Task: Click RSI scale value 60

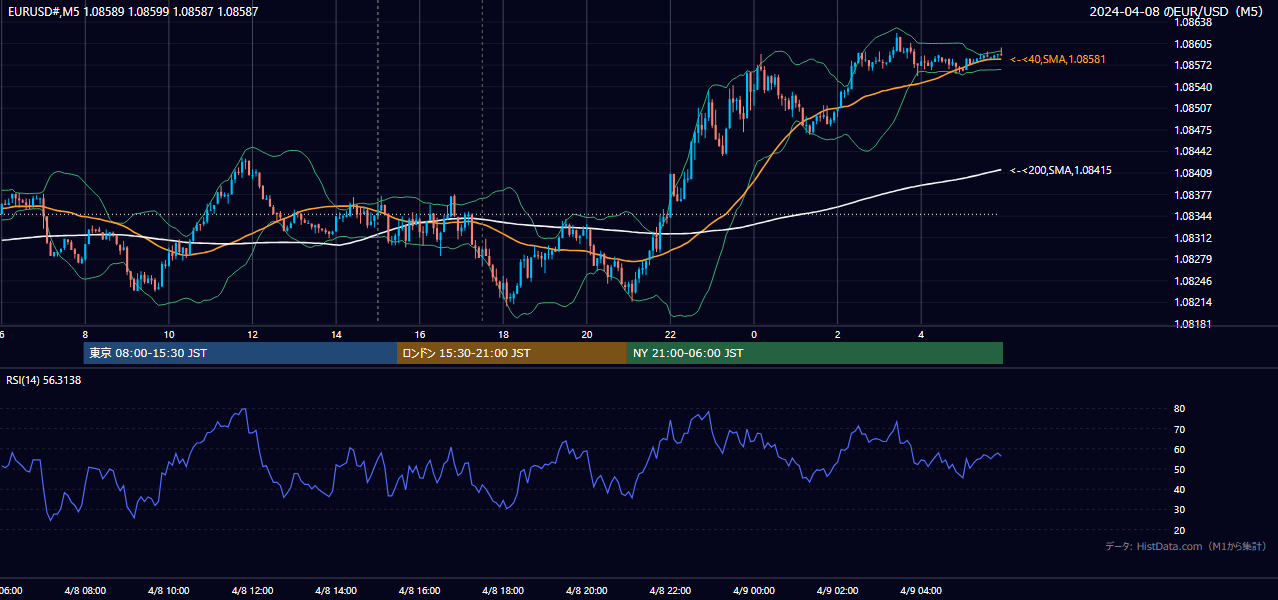Action: point(1180,449)
